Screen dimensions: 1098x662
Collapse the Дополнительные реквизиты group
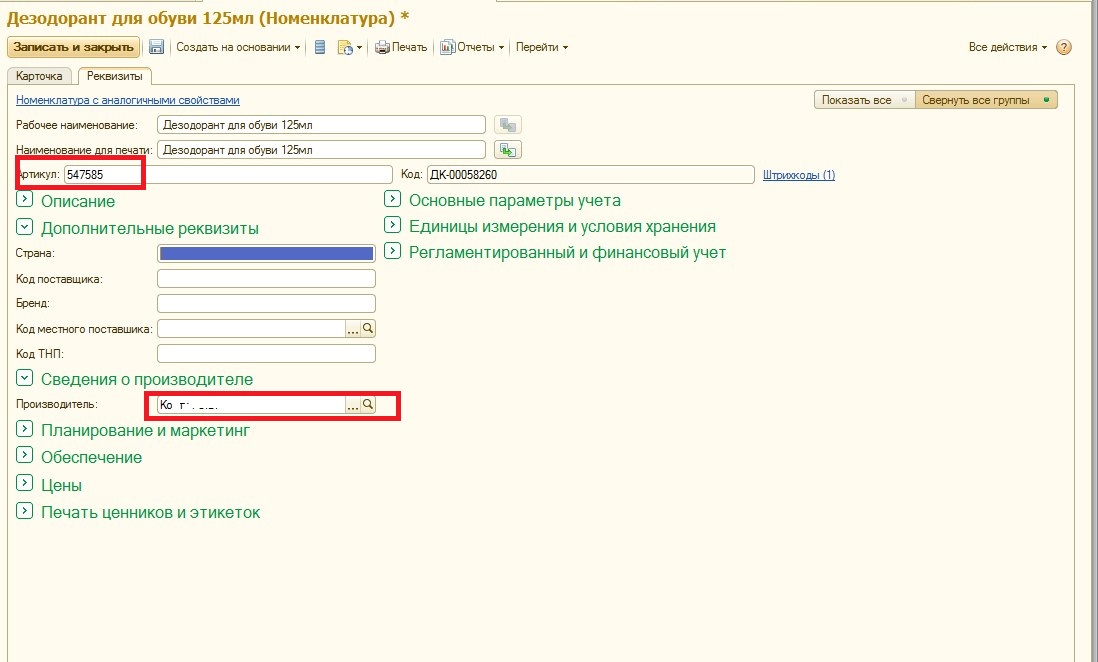25,228
